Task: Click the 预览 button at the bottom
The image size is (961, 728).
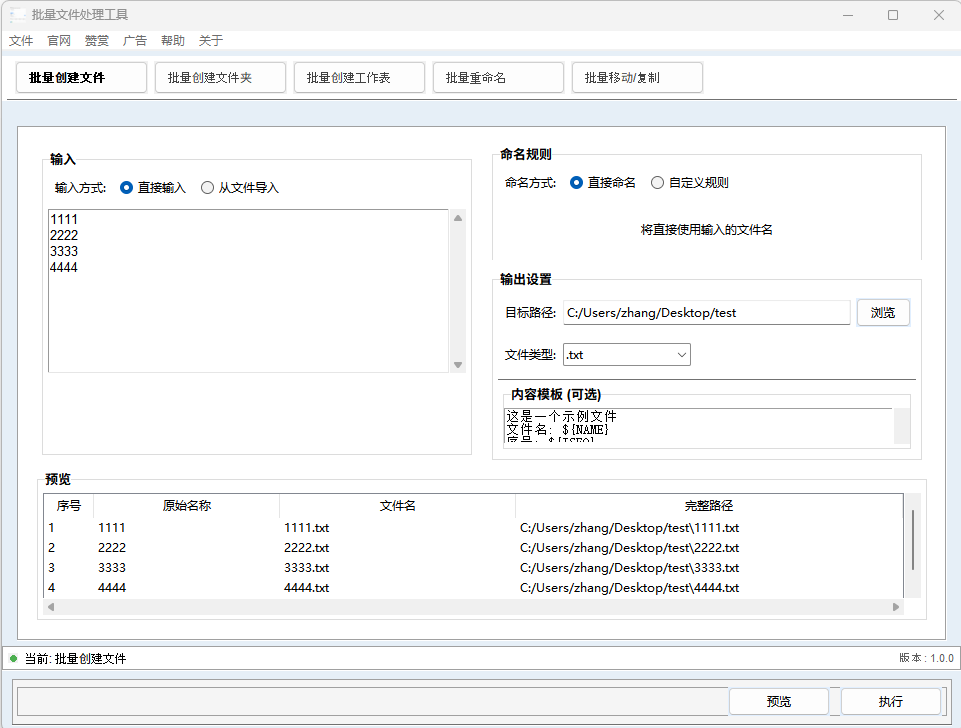Action: (x=778, y=701)
